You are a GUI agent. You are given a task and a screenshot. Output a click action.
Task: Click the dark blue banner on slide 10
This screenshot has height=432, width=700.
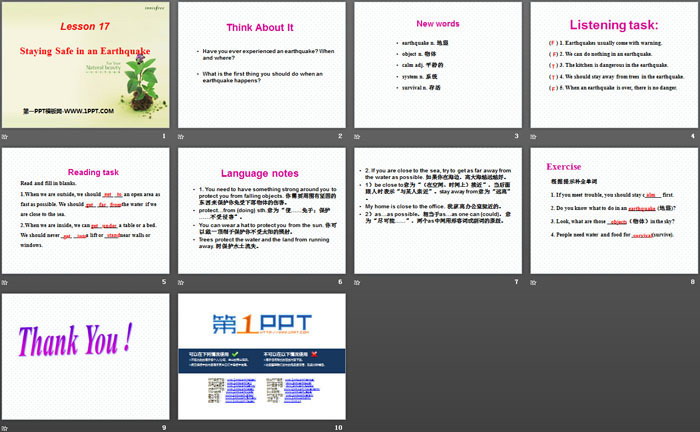click(261, 363)
